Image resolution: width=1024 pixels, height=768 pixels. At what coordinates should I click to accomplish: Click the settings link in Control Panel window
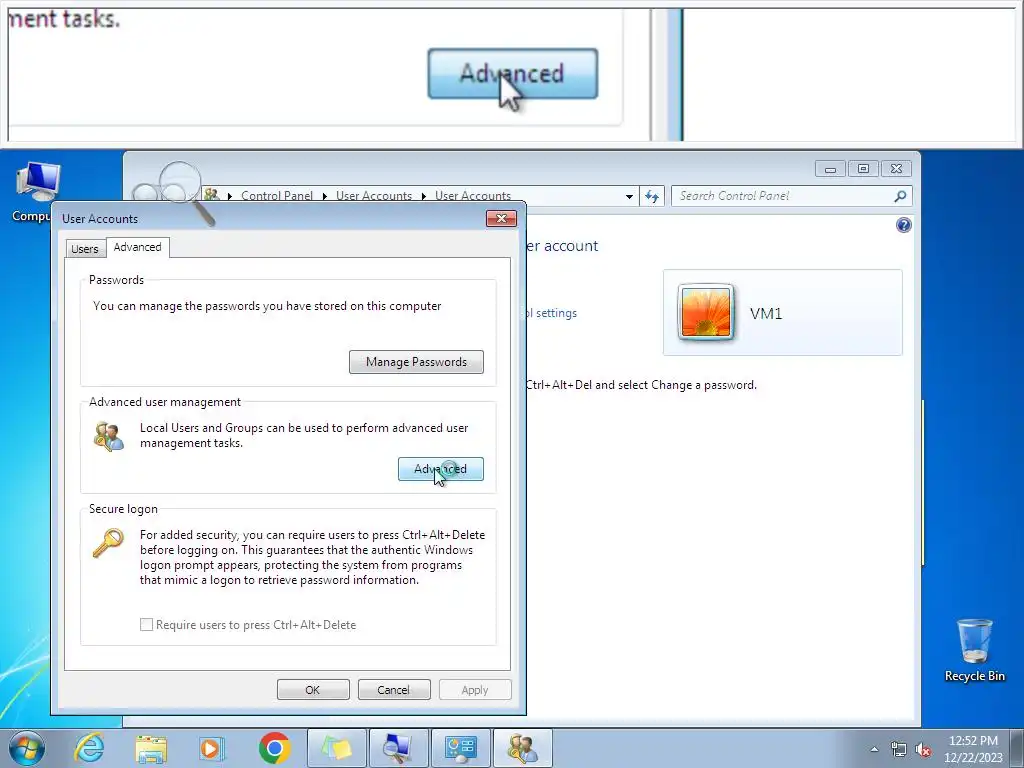pyautogui.click(x=554, y=313)
